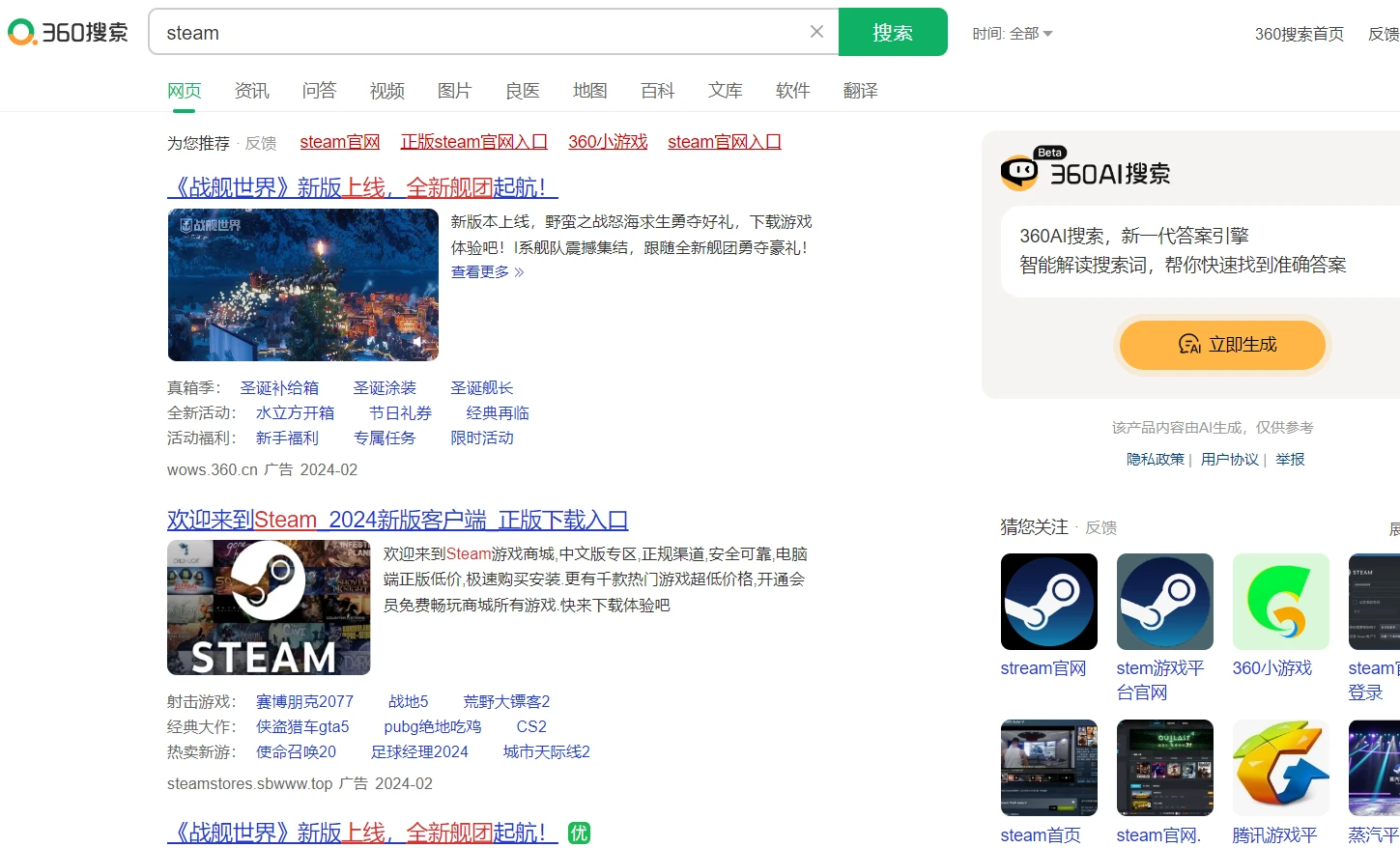1400x848 pixels.
Task: Click the 360小游戏 green G icon
Action: pyautogui.click(x=1281, y=602)
